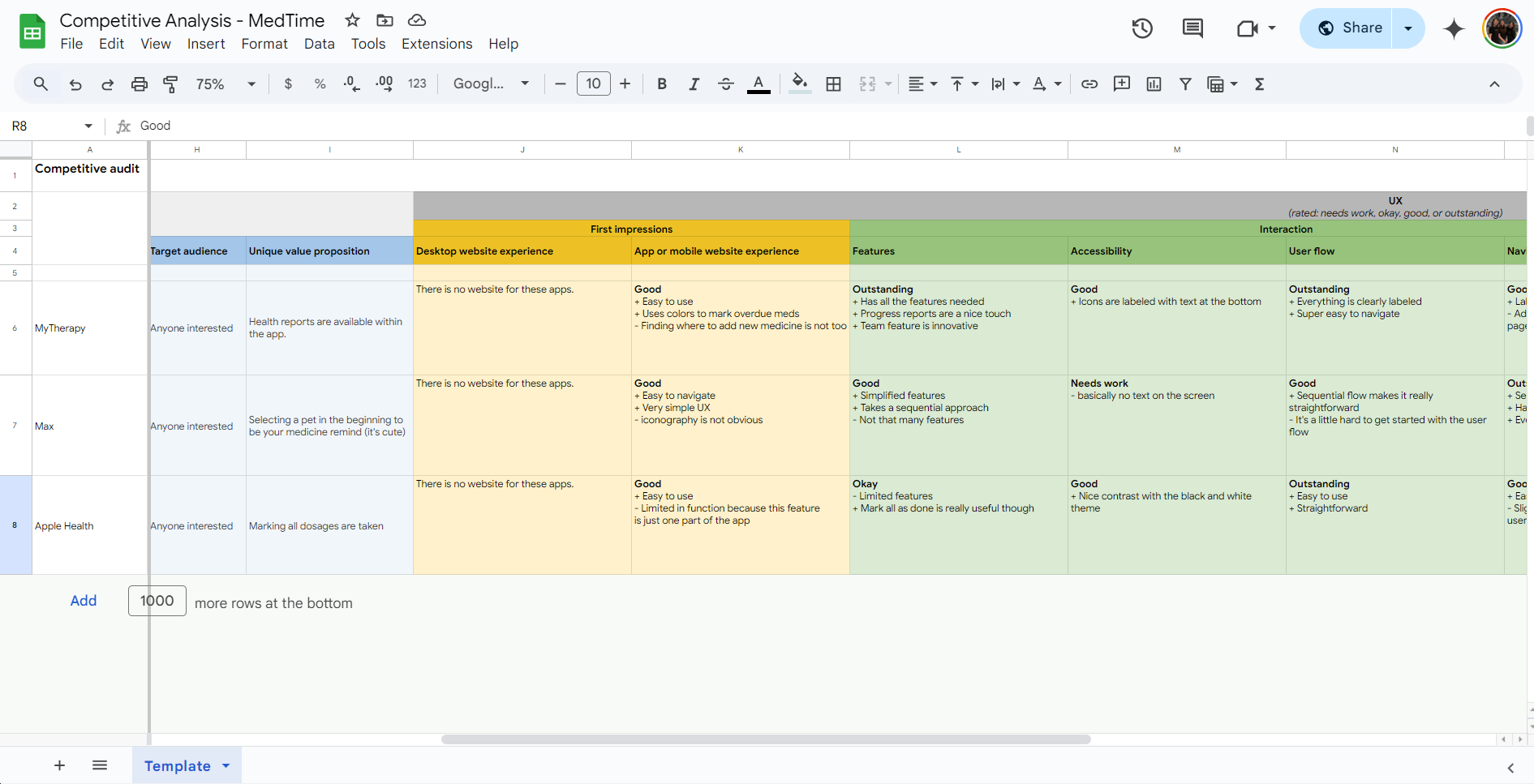Click the font size input field
The width and height of the screenshot is (1534, 784).
pos(593,84)
